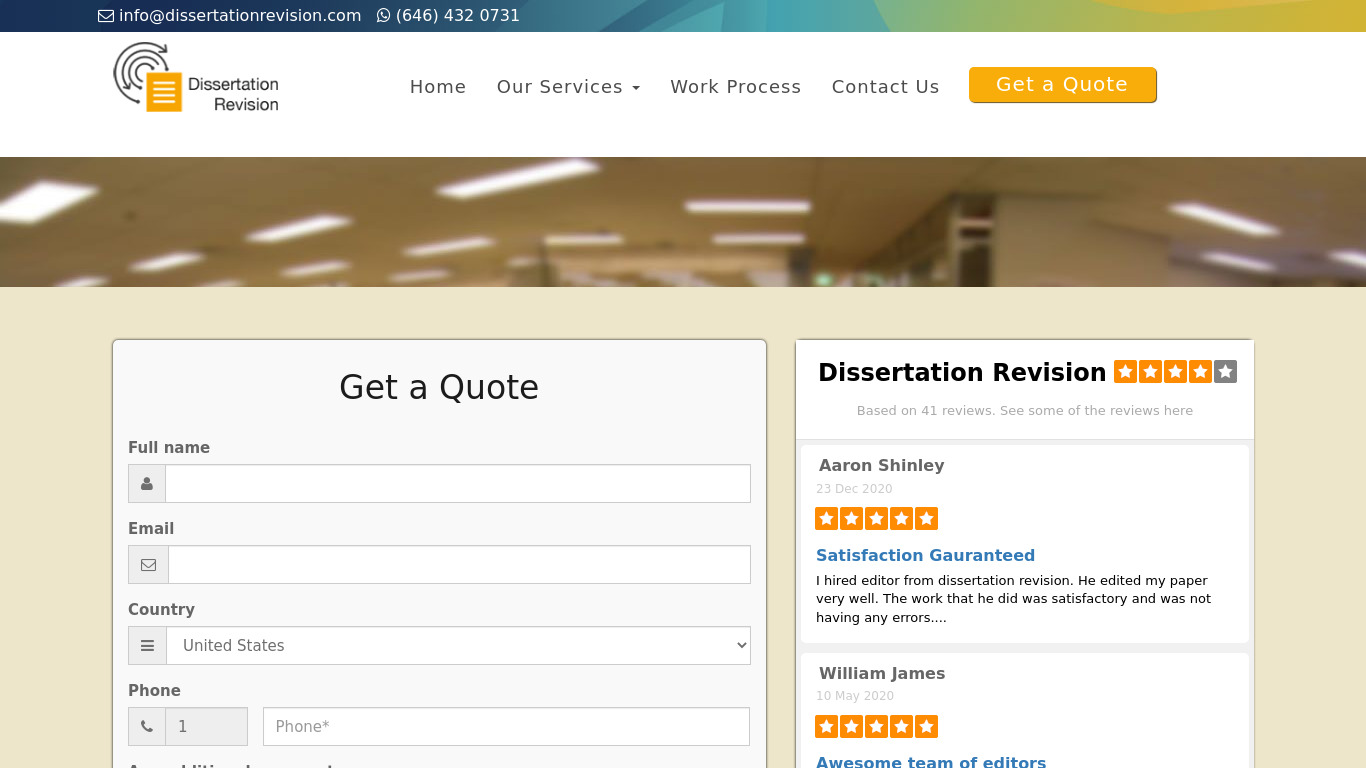
Task: Click the Dissertation Revision logo
Action: (196, 77)
